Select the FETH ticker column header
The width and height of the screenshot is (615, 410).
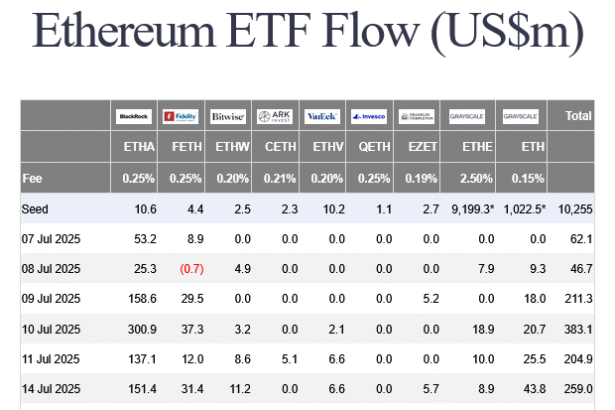[181, 148]
